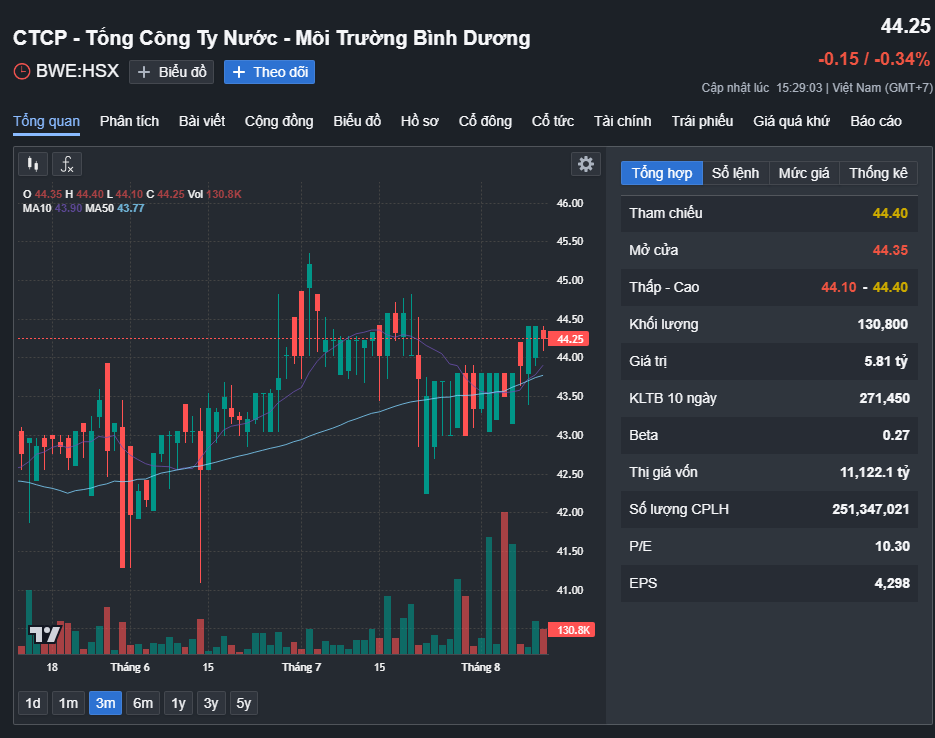This screenshot has height=738, width=935.
Task: Click the Mở cửa value 44.35
Action: tap(890, 250)
